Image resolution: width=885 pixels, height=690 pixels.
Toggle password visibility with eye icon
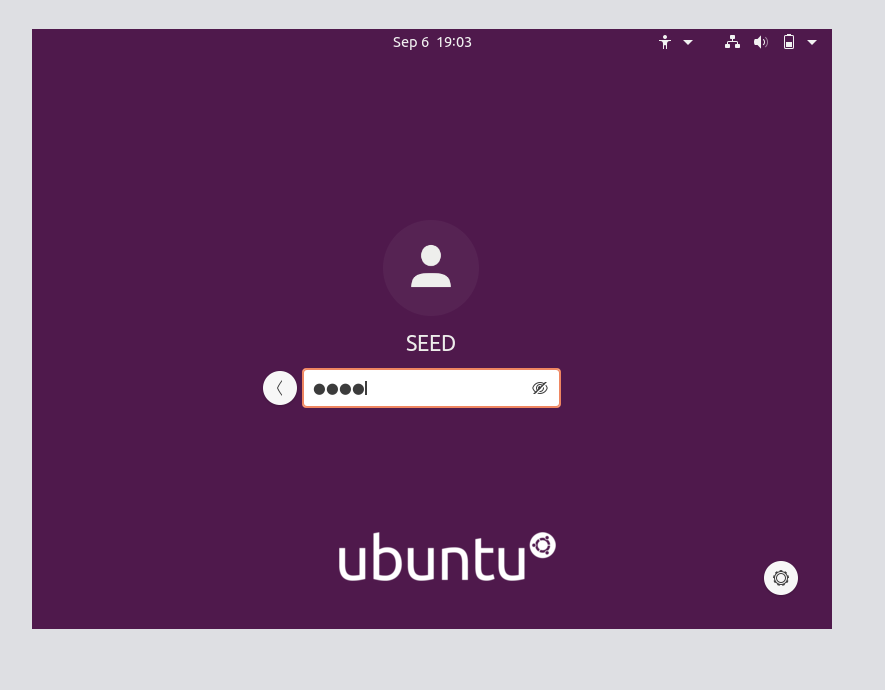tap(540, 388)
